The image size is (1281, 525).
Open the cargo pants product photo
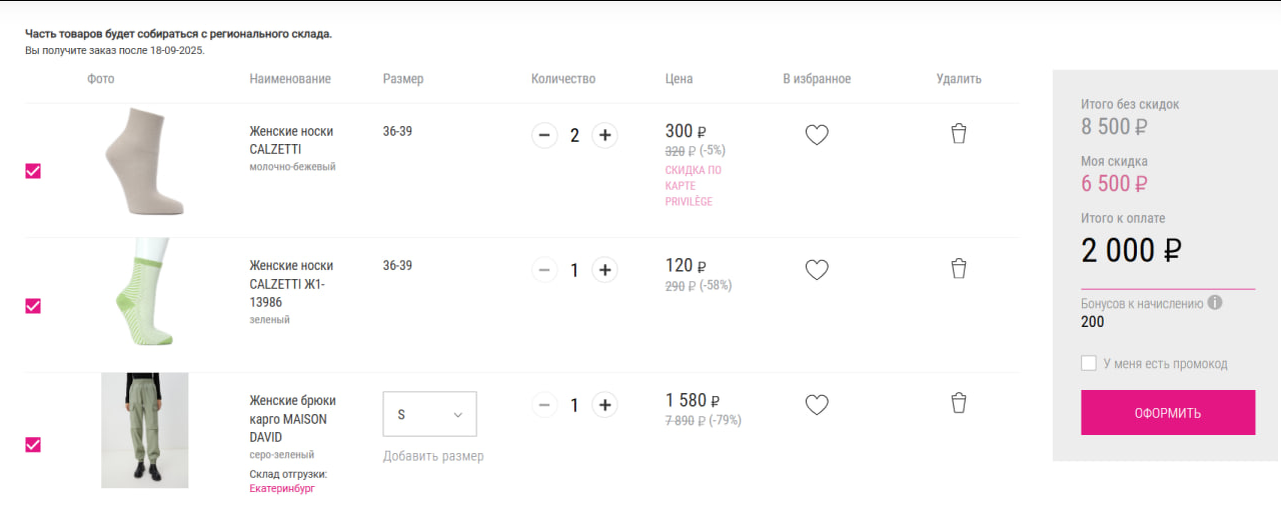click(x=145, y=430)
